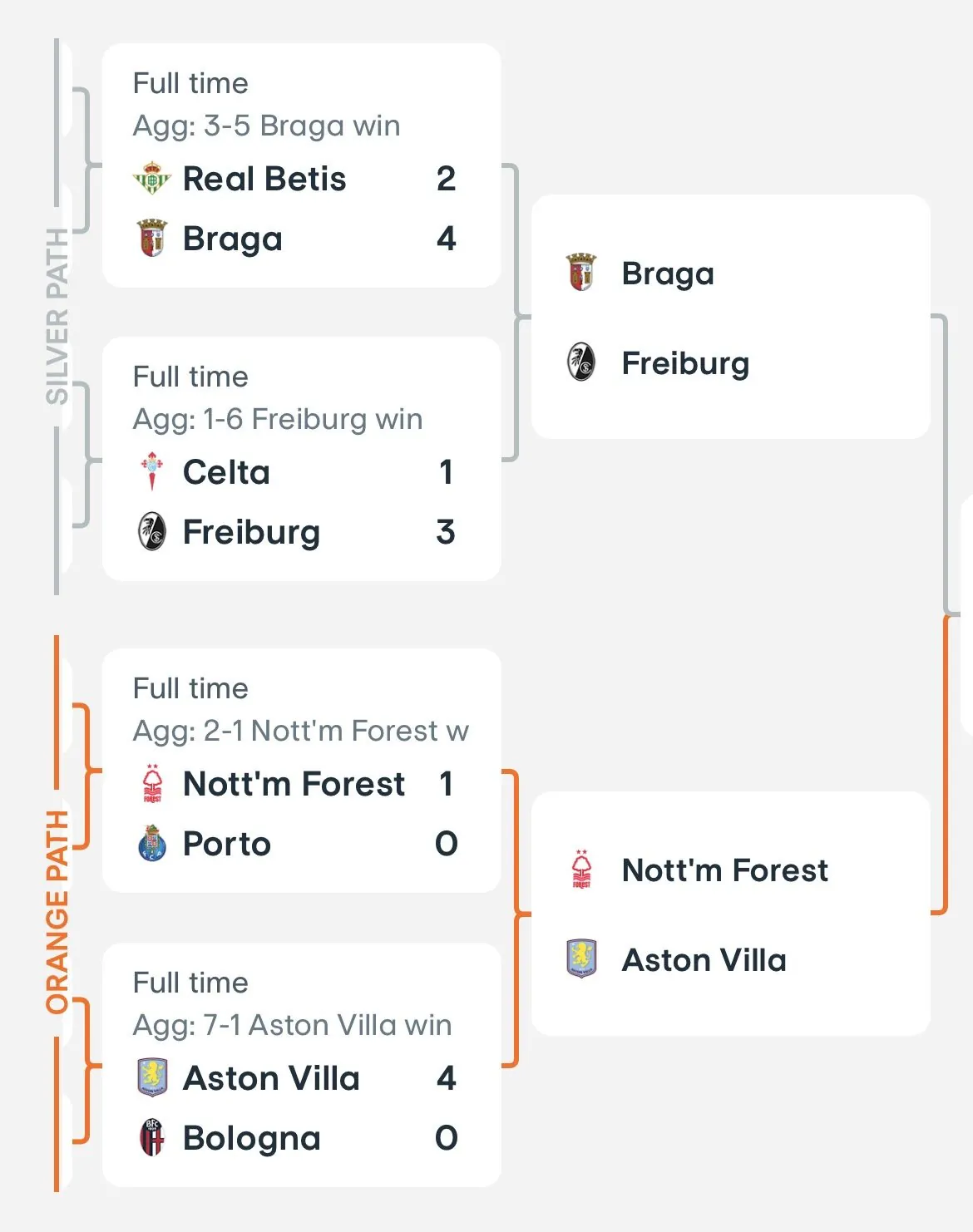Click Freiburg crest beside the score 3

(x=152, y=532)
